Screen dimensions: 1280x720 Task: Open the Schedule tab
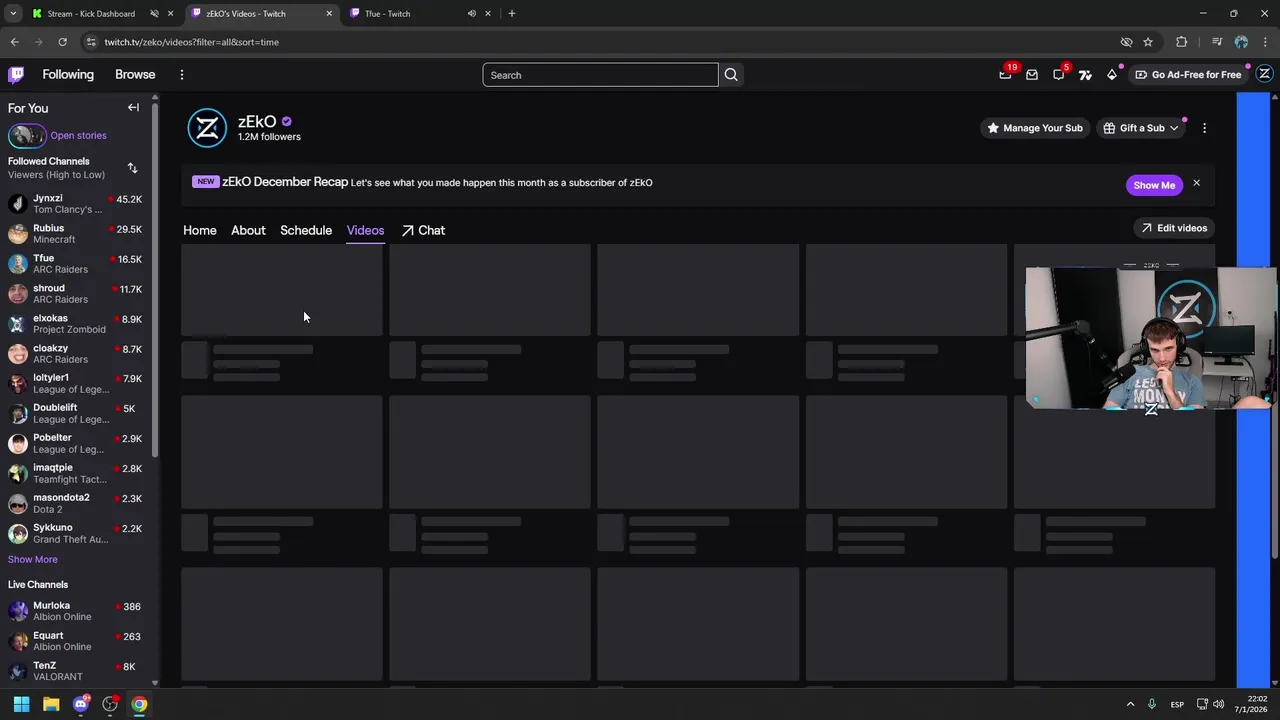(306, 230)
